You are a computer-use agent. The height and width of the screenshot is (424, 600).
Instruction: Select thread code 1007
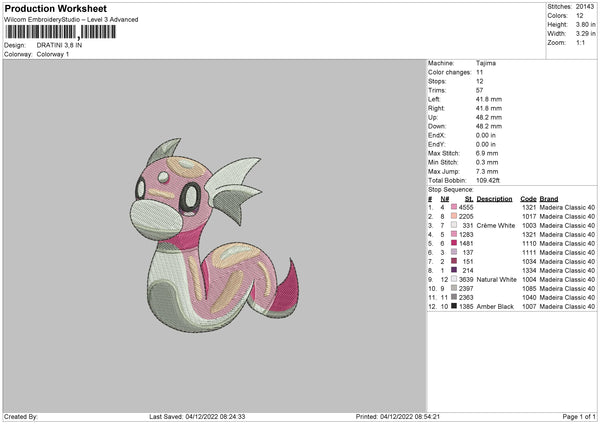(x=529, y=307)
